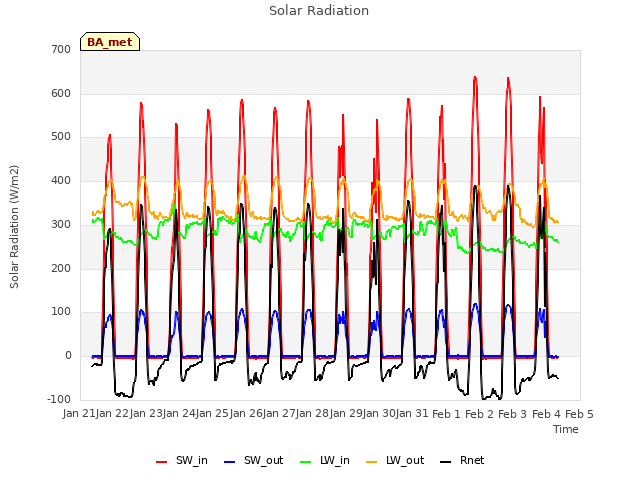Screen dimensions: 640x480
Task: Click the black Rnet legend swatch
Action: coord(446,462)
